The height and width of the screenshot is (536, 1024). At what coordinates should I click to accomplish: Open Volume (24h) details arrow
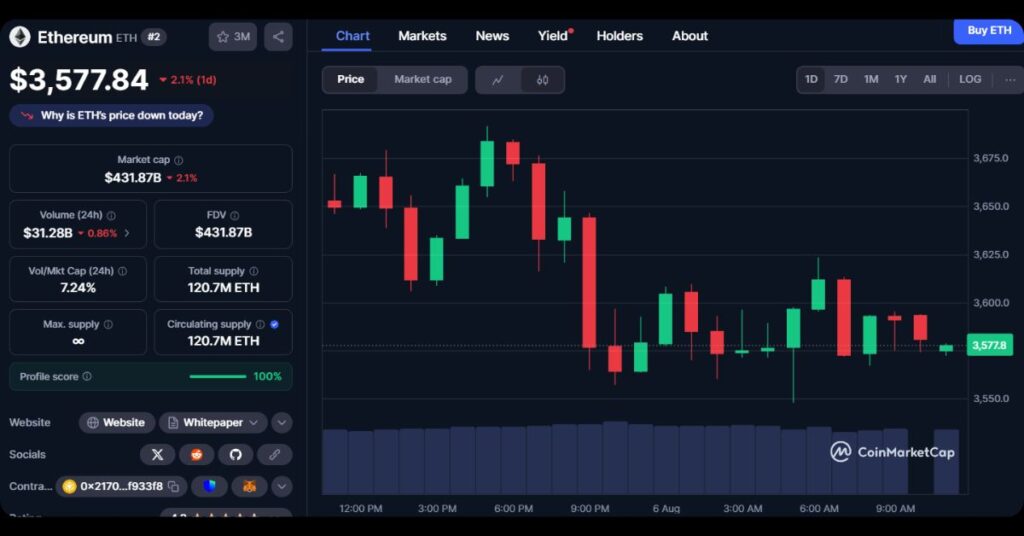[127, 233]
